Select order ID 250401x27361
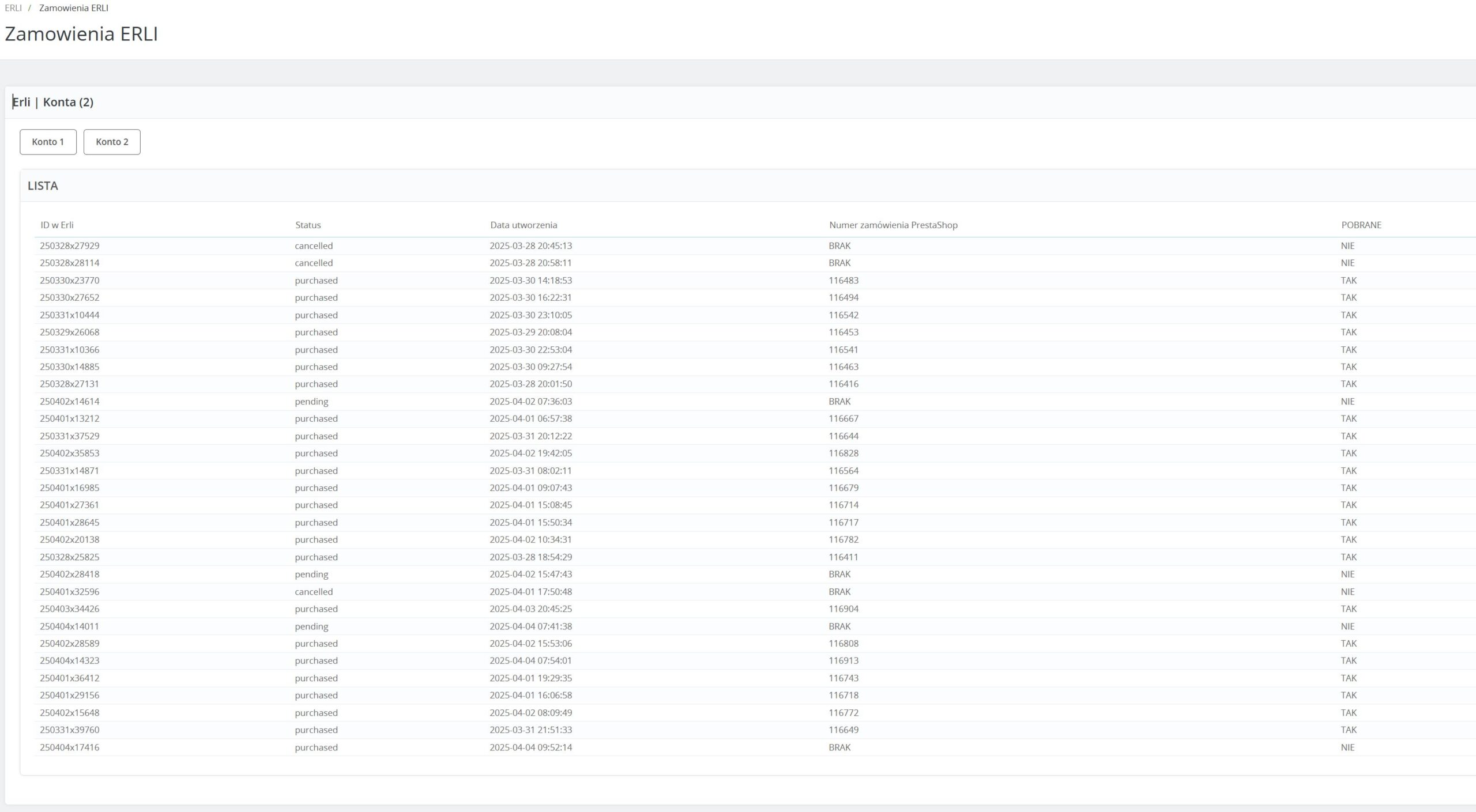 (x=70, y=505)
